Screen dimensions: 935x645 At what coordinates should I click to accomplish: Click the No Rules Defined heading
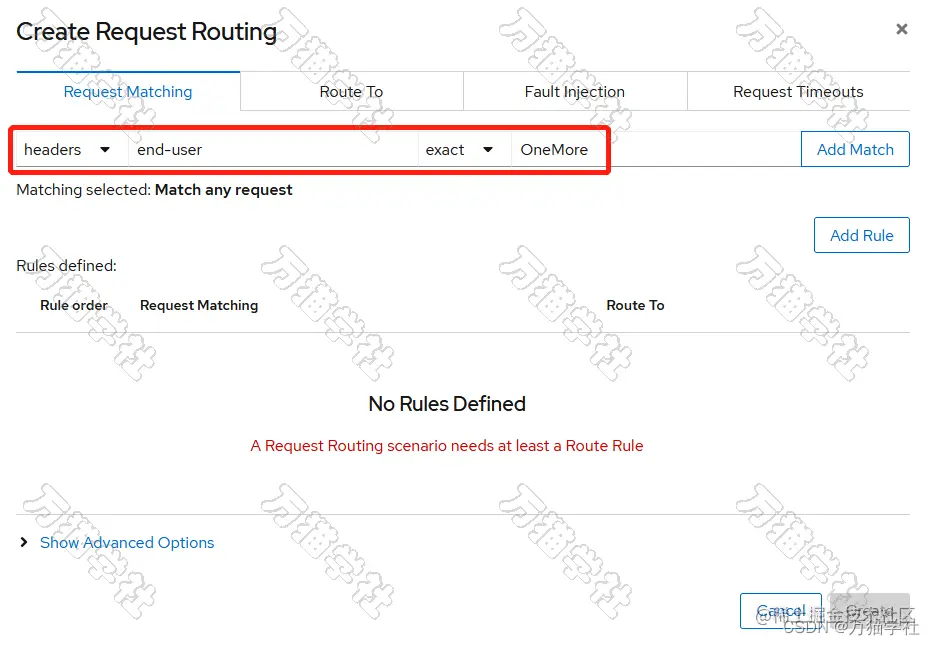pyautogui.click(x=447, y=404)
